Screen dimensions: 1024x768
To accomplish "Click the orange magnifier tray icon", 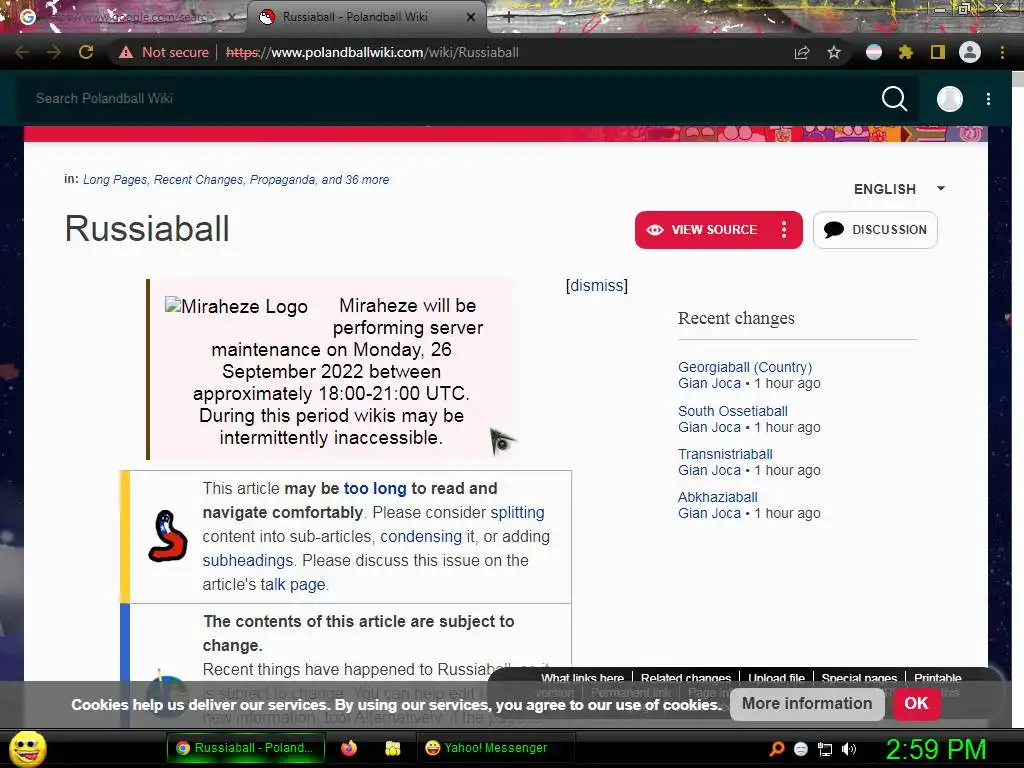I will tap(776, 748).
